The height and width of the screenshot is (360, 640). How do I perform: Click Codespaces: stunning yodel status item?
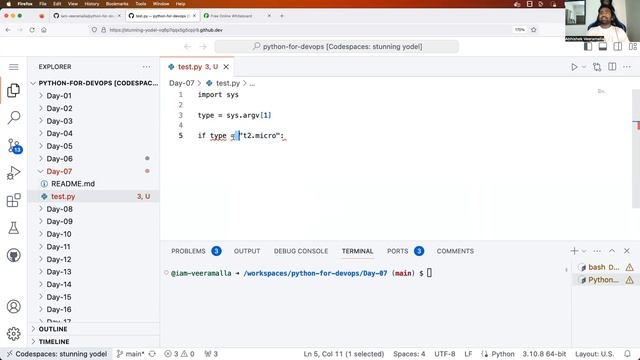coord(56,354)
